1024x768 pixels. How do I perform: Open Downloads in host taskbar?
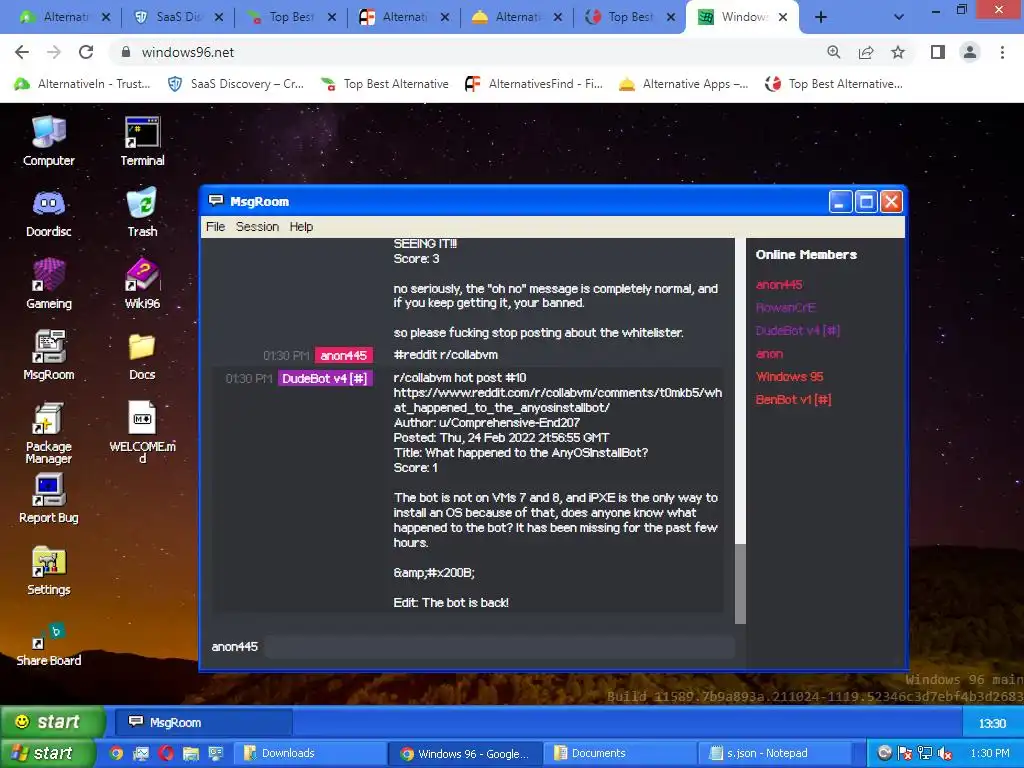point(310,753)
